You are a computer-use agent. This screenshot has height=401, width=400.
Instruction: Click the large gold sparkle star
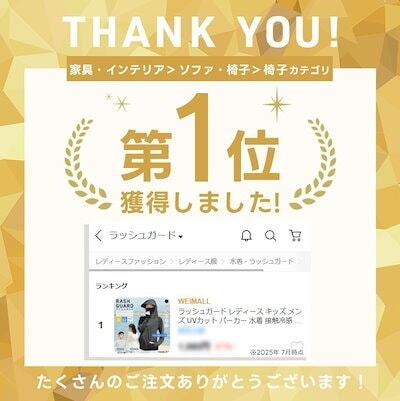point(276,105)
